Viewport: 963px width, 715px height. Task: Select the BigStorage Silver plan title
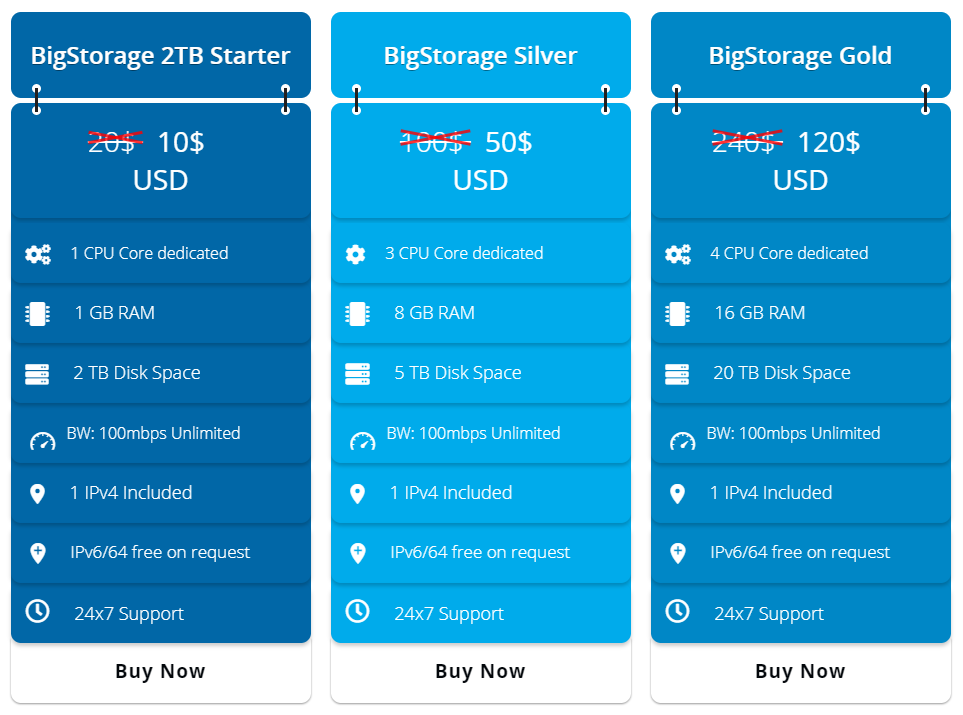click(481, 56)
